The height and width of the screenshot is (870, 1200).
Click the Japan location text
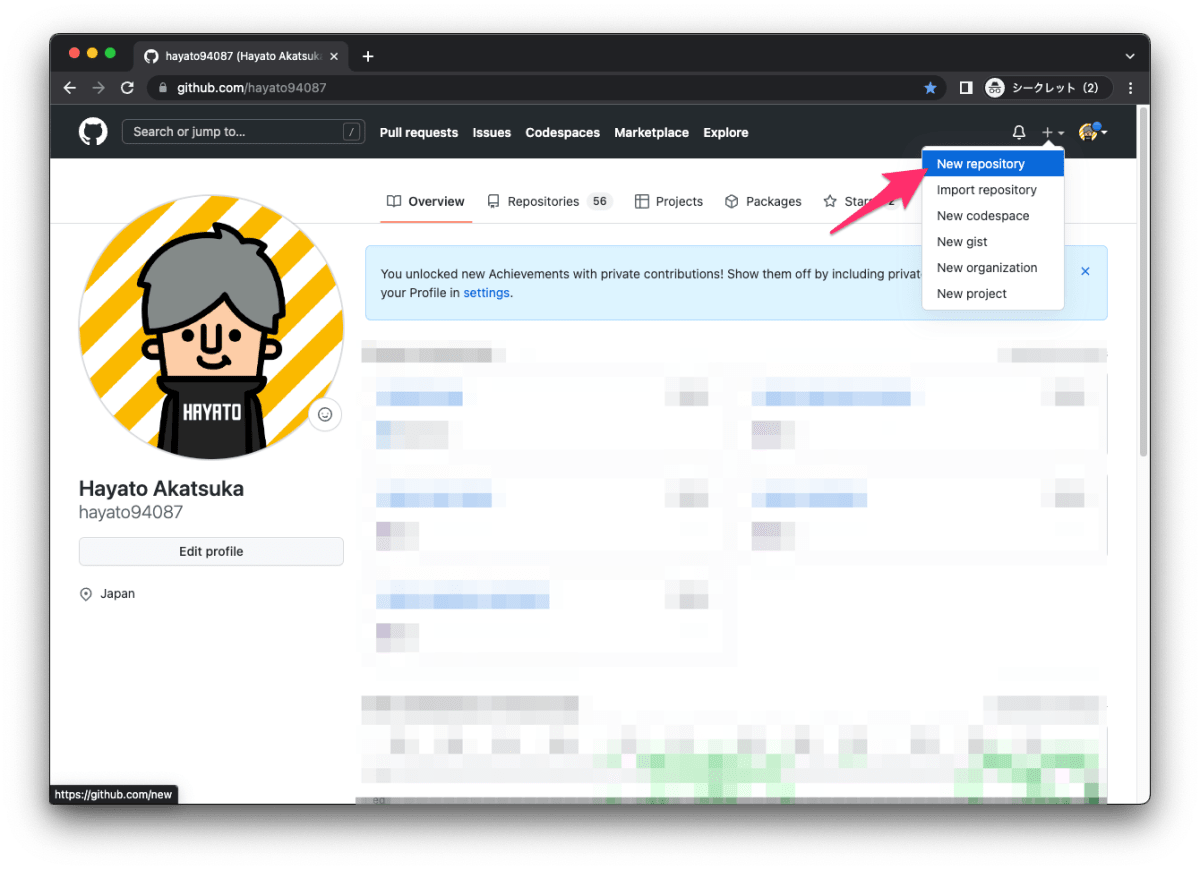coord(118,594)
